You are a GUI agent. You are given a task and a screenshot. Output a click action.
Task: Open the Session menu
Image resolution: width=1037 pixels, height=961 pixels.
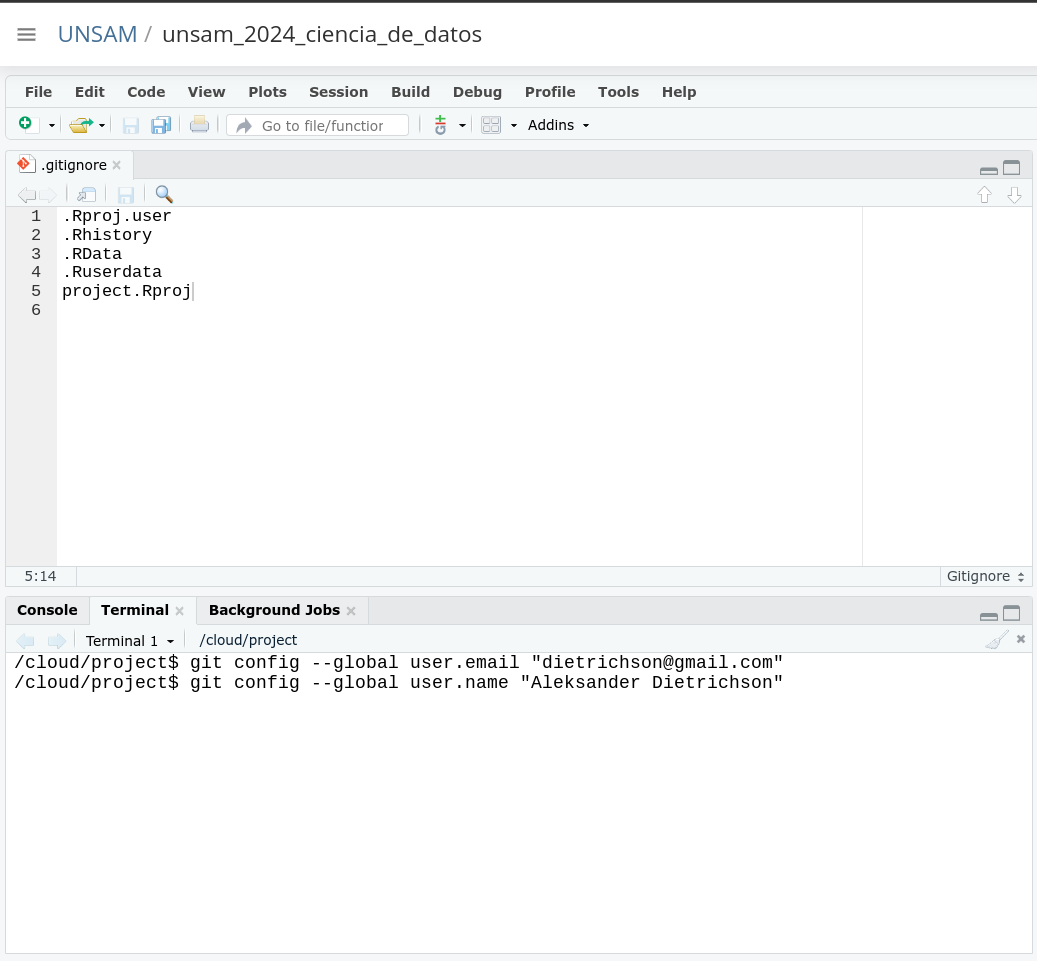coord(338,92)
